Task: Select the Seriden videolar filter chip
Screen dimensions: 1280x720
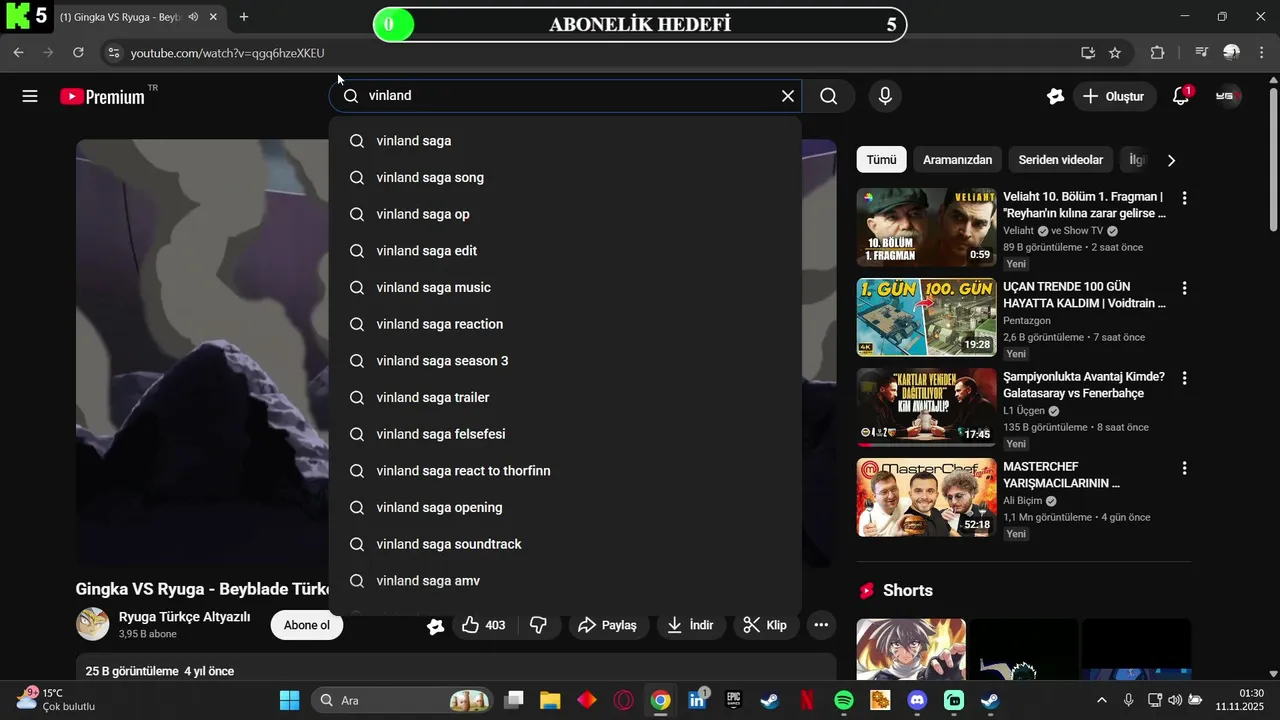Action: pyautogui.click(x=1060, y=160)
